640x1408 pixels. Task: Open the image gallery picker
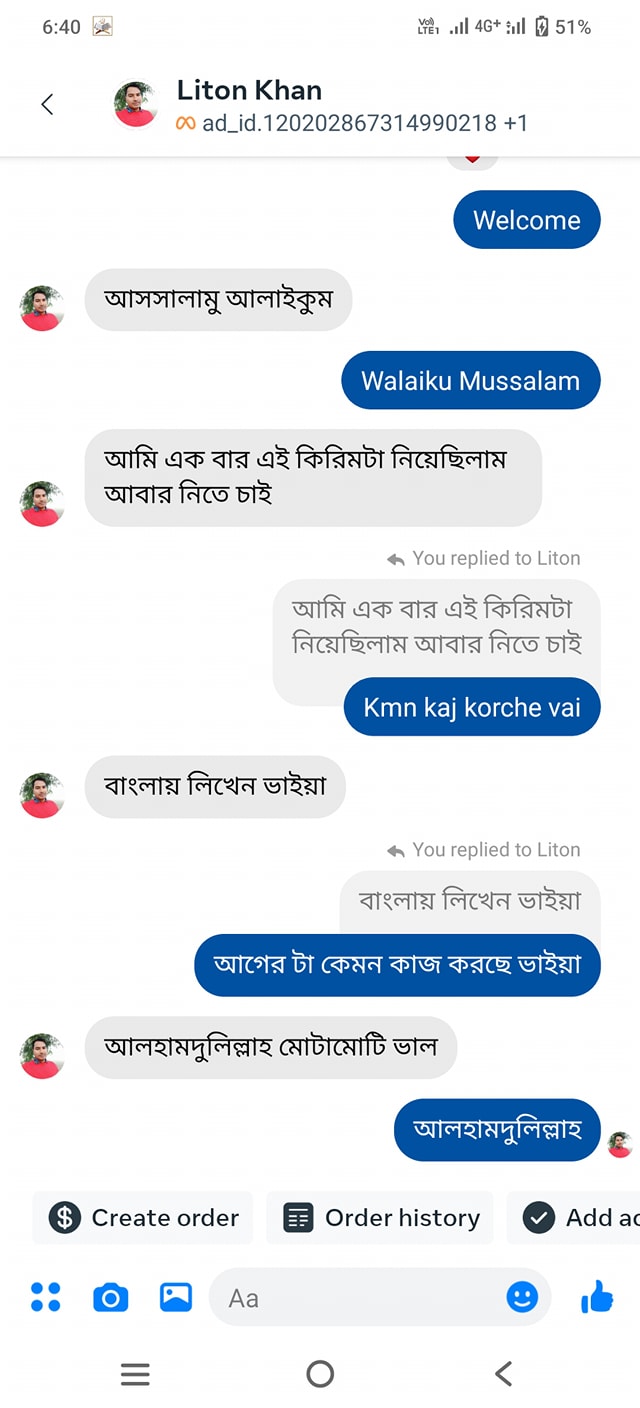coord(176,1297)
